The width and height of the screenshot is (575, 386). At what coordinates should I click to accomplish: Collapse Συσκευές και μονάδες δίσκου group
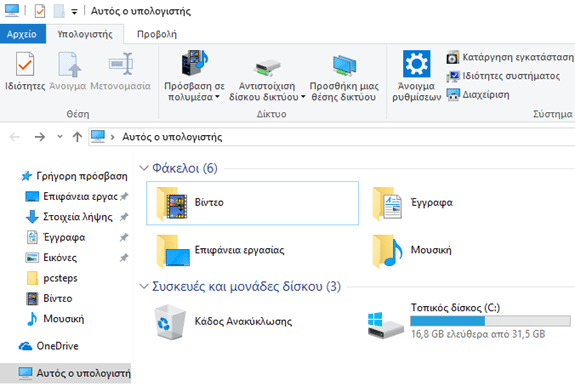click(143, 286)
